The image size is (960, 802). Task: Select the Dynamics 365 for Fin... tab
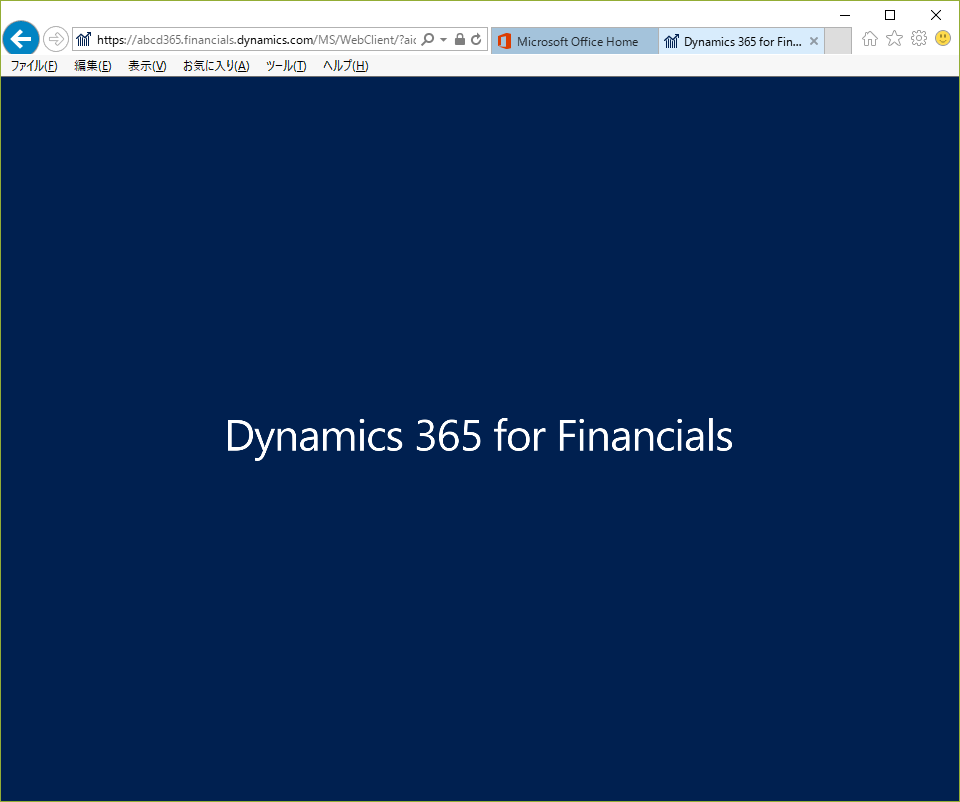741,41
